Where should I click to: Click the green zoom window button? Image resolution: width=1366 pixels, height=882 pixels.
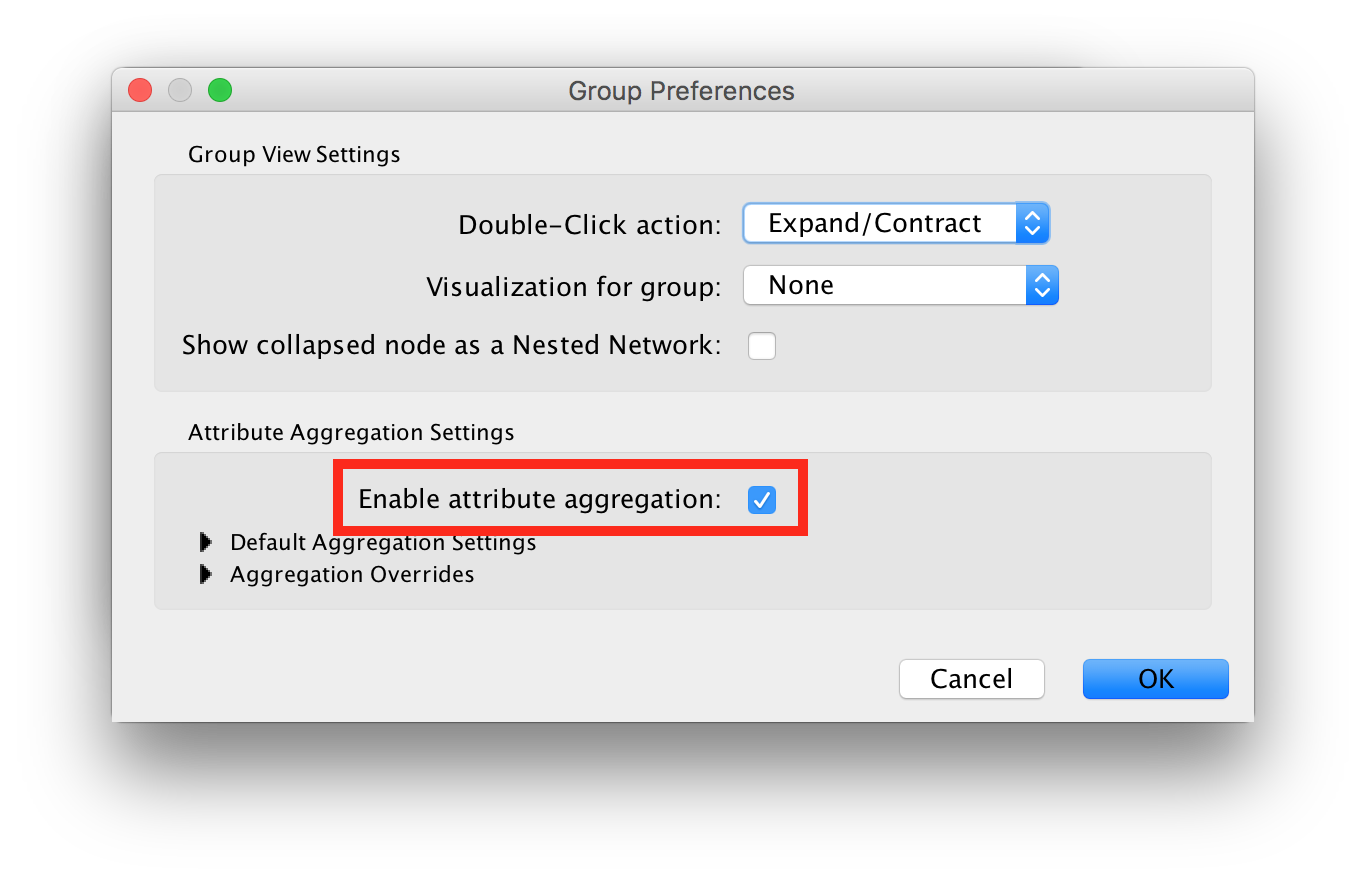[x=220, y=90]
